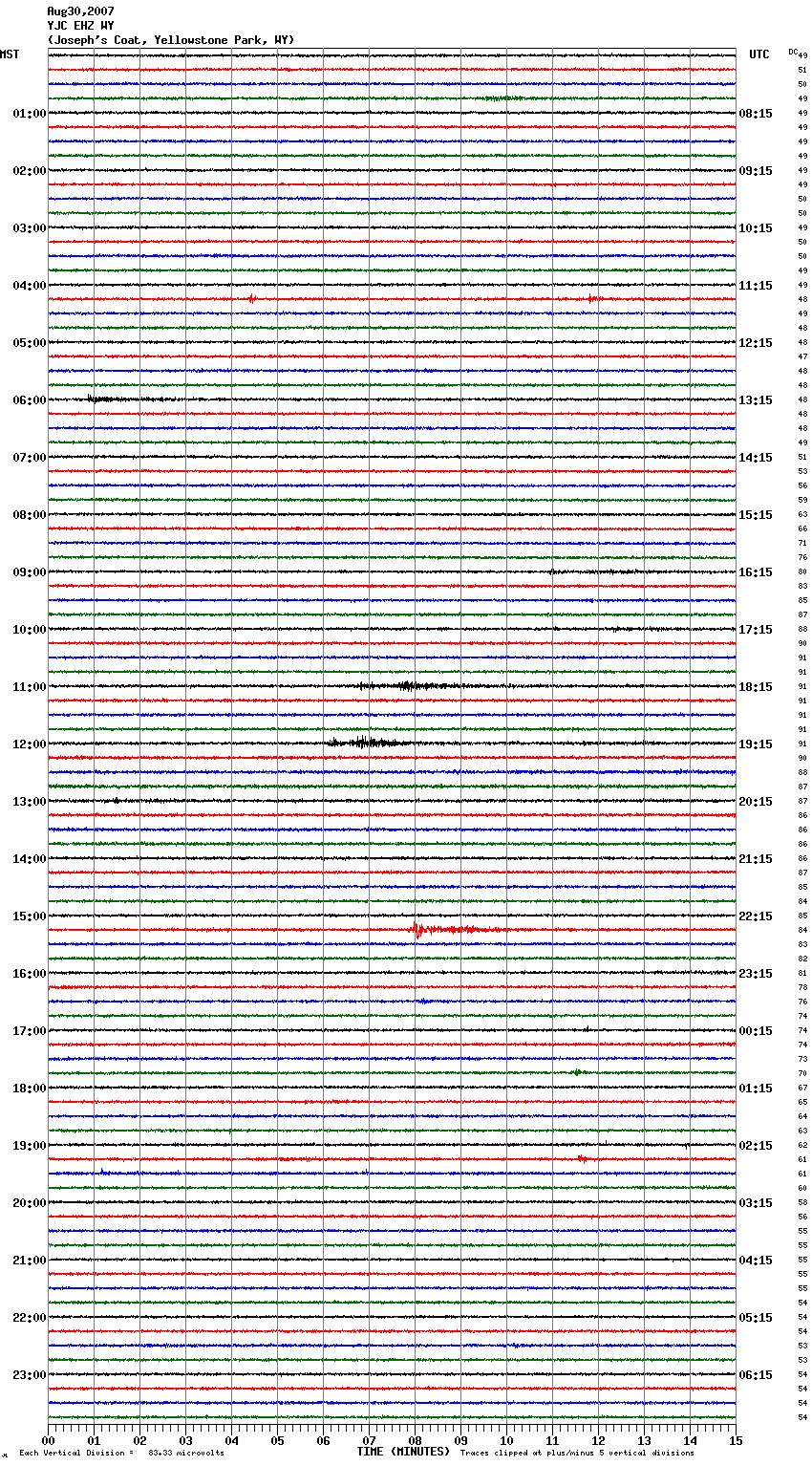
Task: Click the '03' minute axis tick label
Action: [185, 1440]
